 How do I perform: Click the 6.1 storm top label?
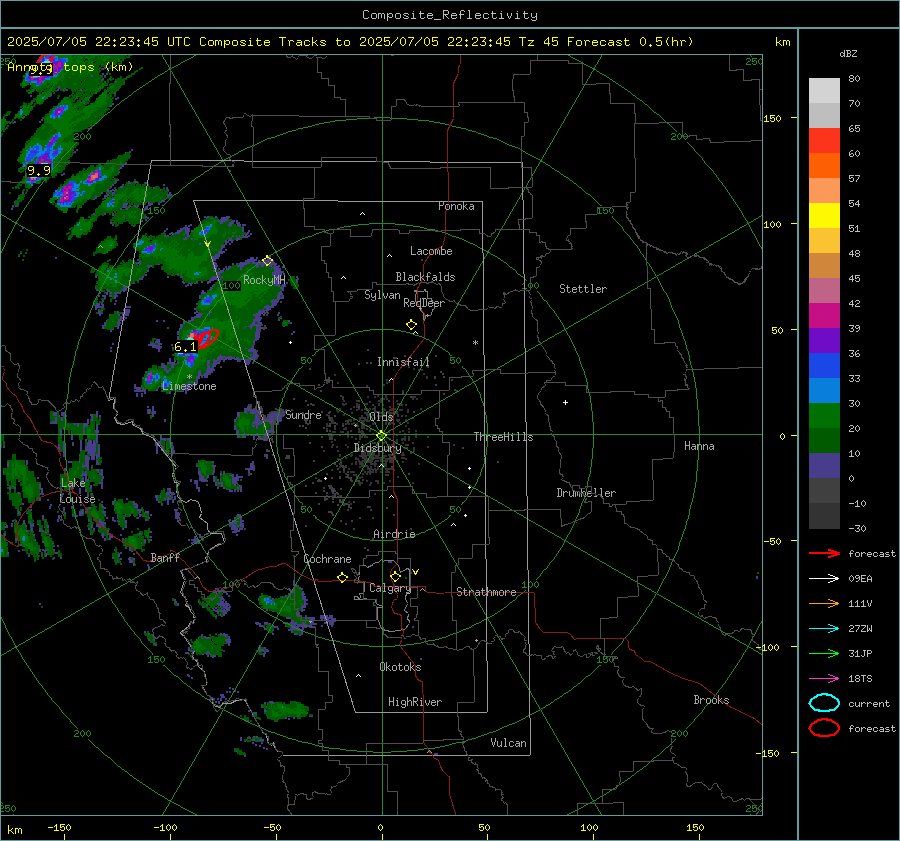tap(185, 347)
